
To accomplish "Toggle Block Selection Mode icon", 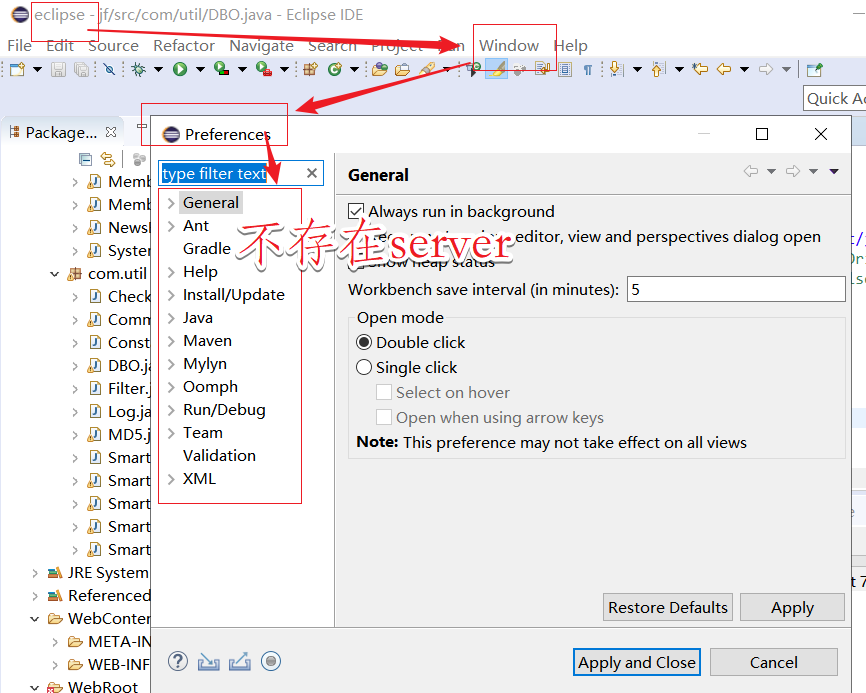I will pyautogui.click(x=564, y=70).
